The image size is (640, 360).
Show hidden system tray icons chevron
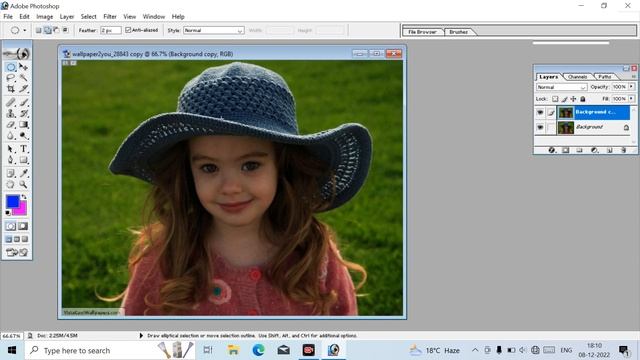point(475,350)
